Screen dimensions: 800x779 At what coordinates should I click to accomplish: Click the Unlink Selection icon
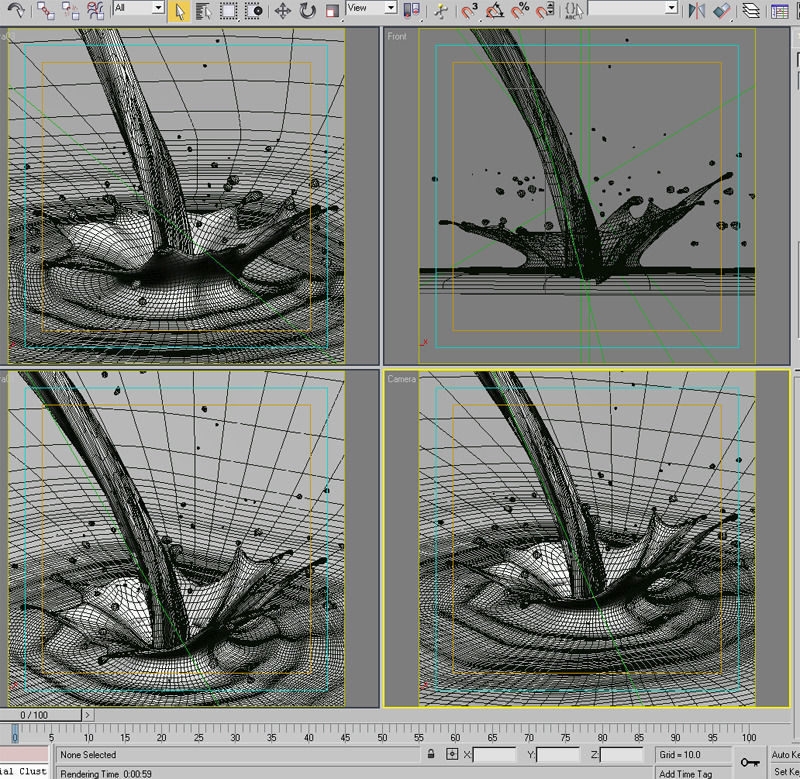tap(70, 10)
